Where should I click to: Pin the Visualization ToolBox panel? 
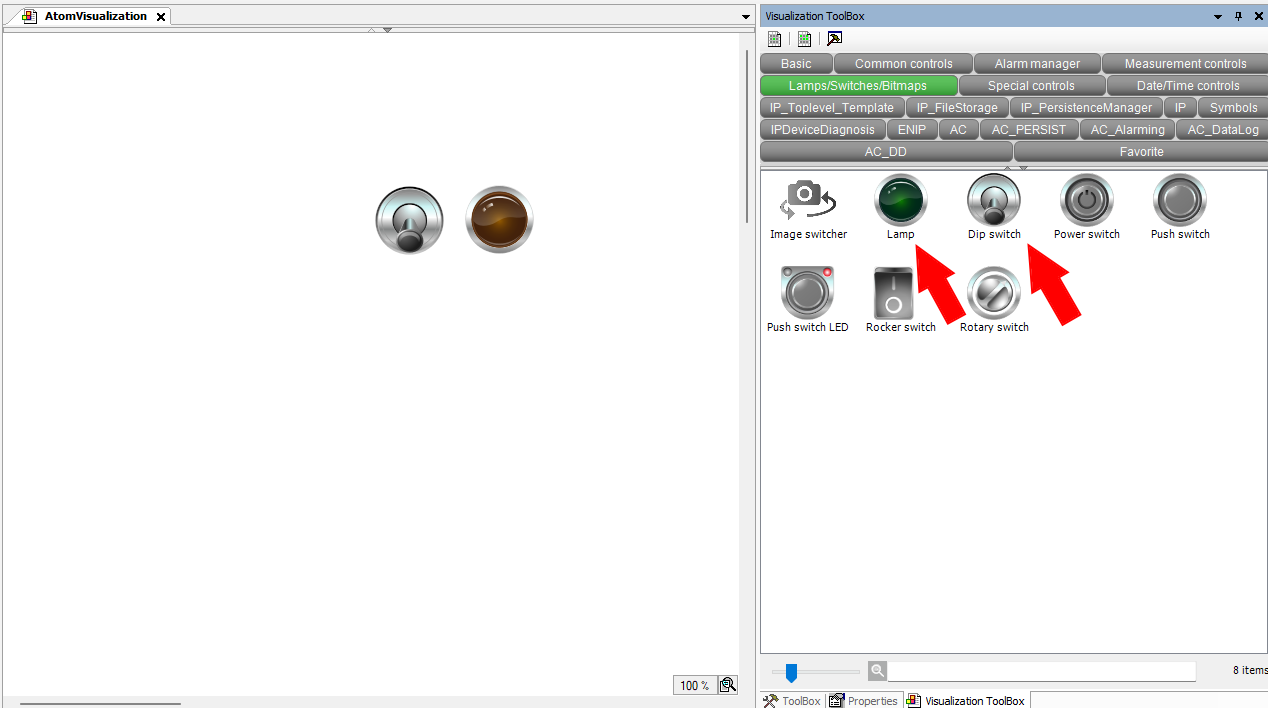1237,16
